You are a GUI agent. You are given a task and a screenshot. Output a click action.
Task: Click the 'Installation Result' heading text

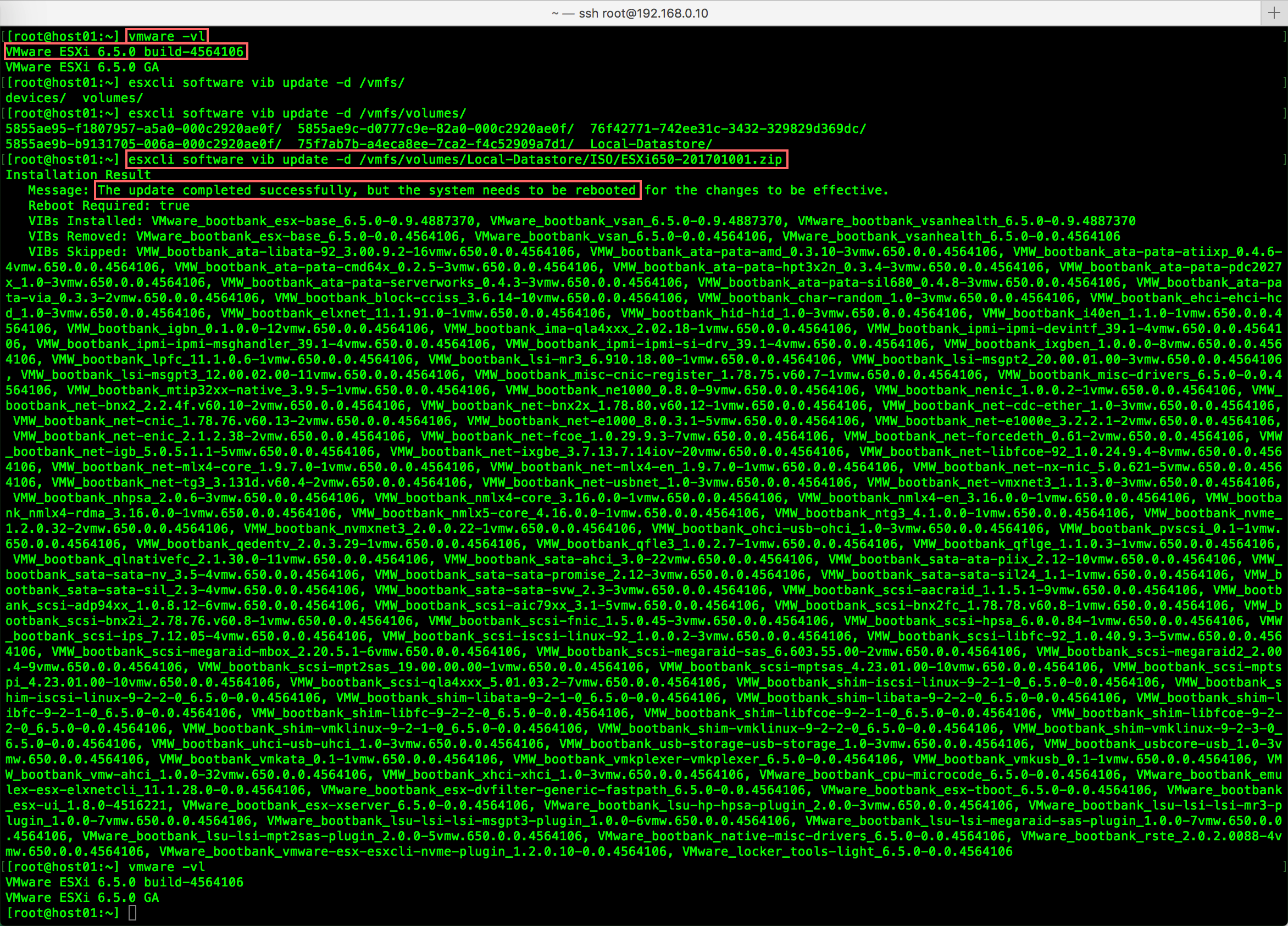pyautogui.click(x=78, y=175)
